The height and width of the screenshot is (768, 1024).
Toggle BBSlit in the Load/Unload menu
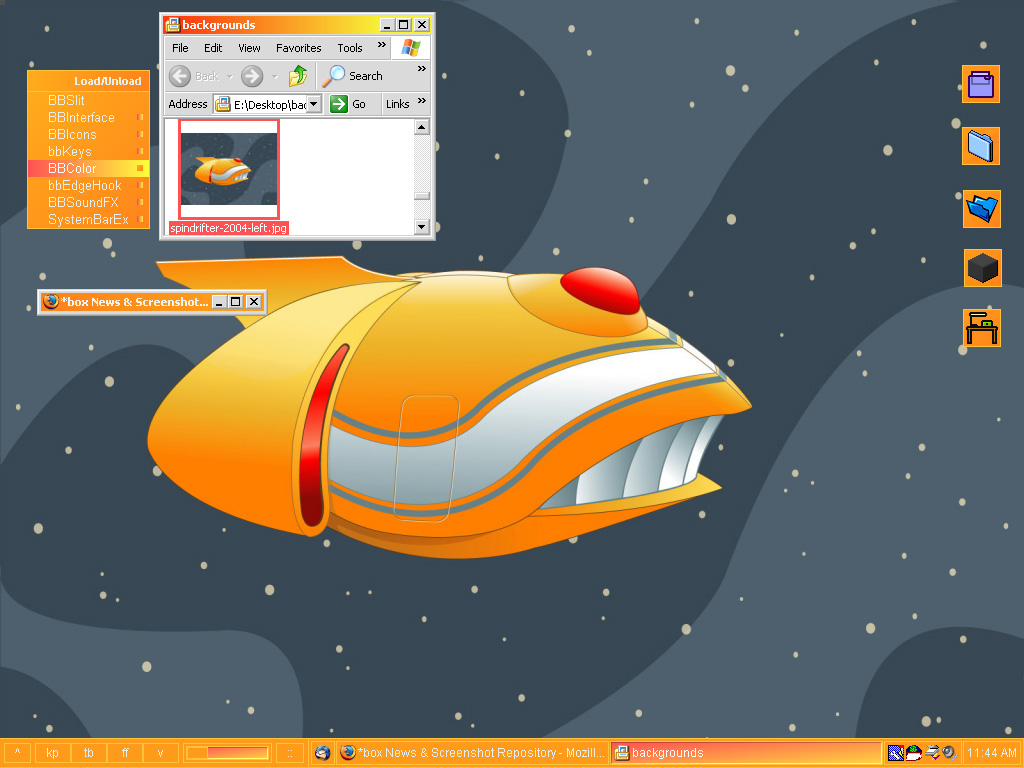(x=89, y=100)
